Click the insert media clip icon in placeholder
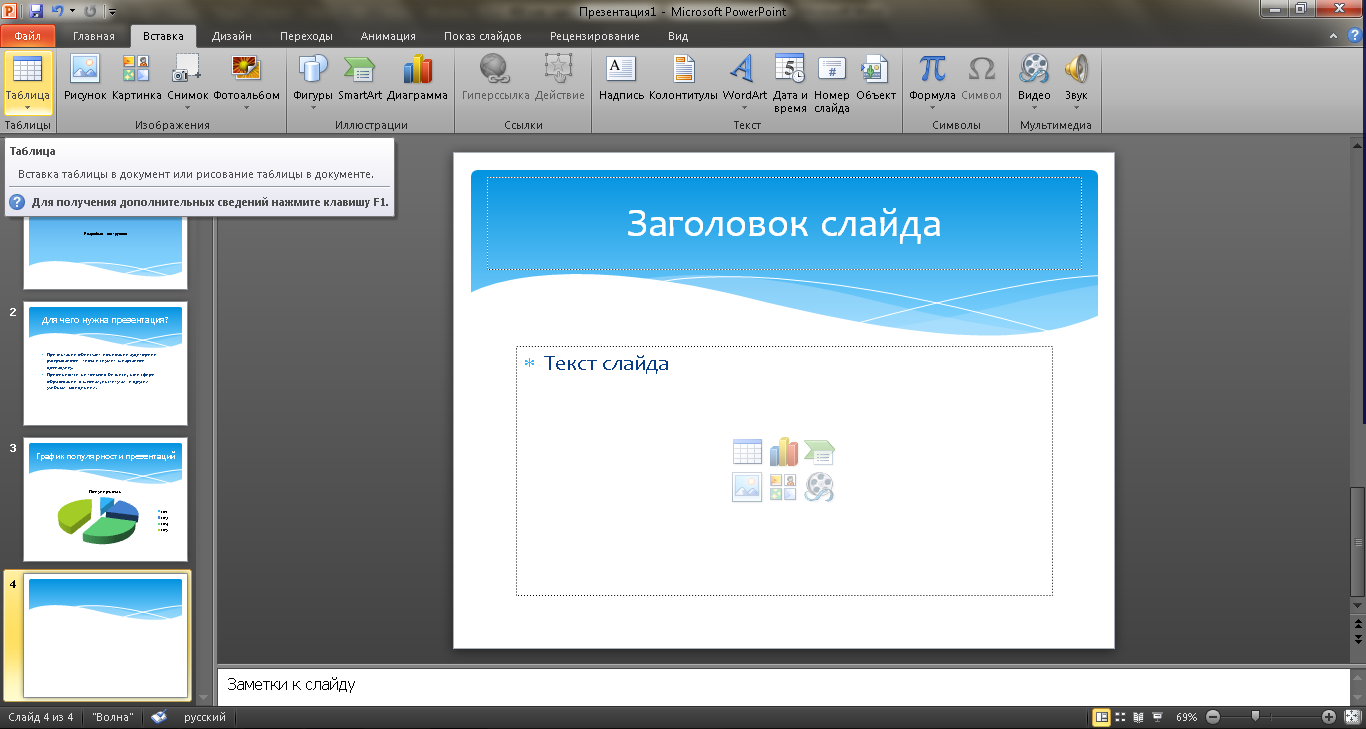 coord(819,487)
